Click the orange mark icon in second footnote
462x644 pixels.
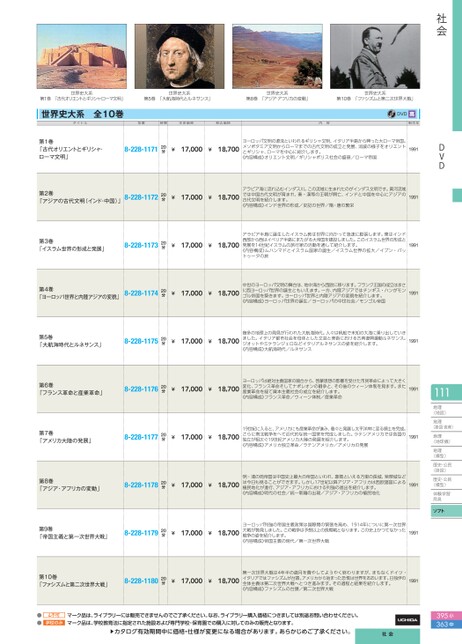coord(54,623)
